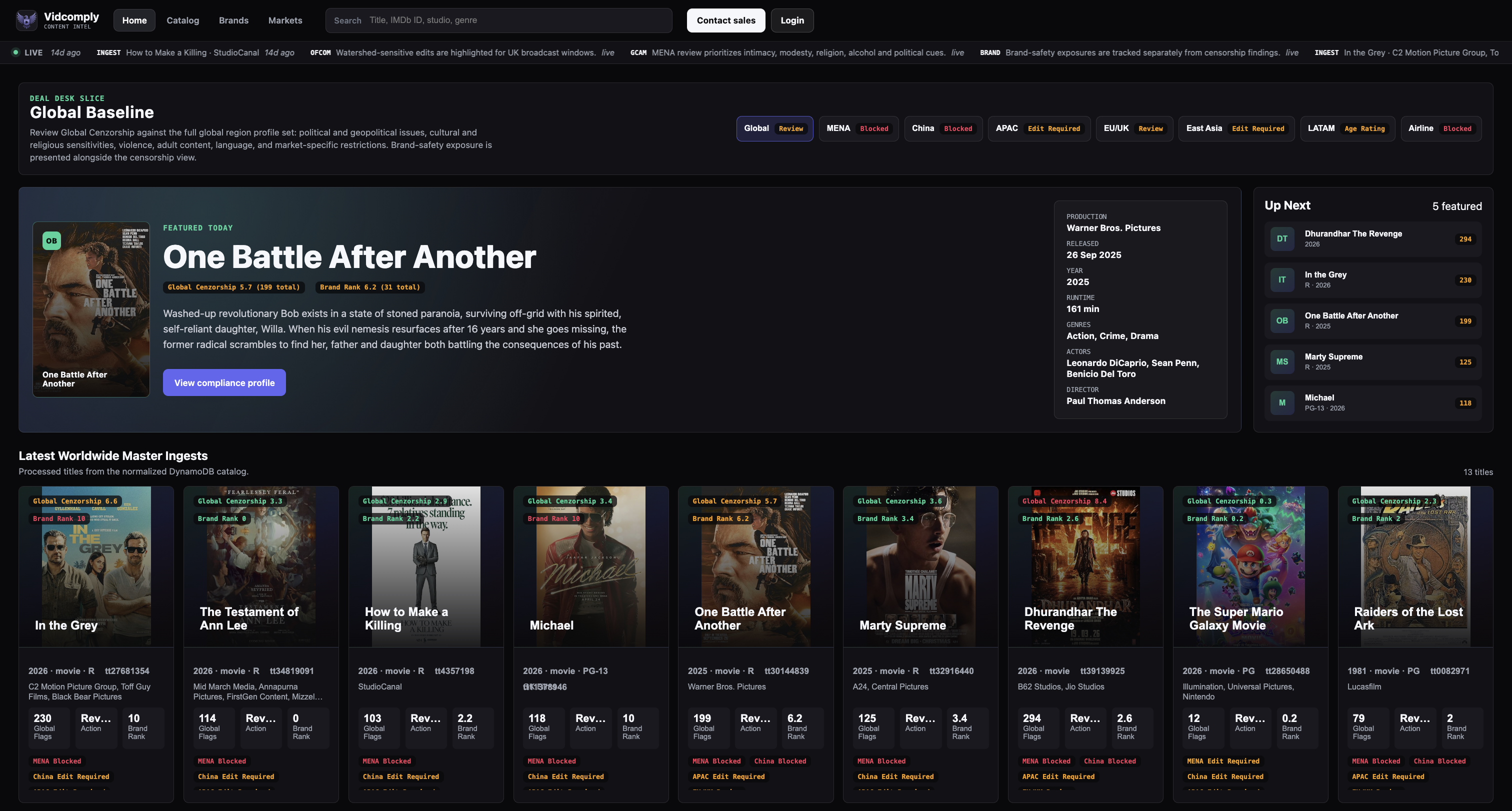
Task: Select the China Blocked region filter
Action: point(942,128)
